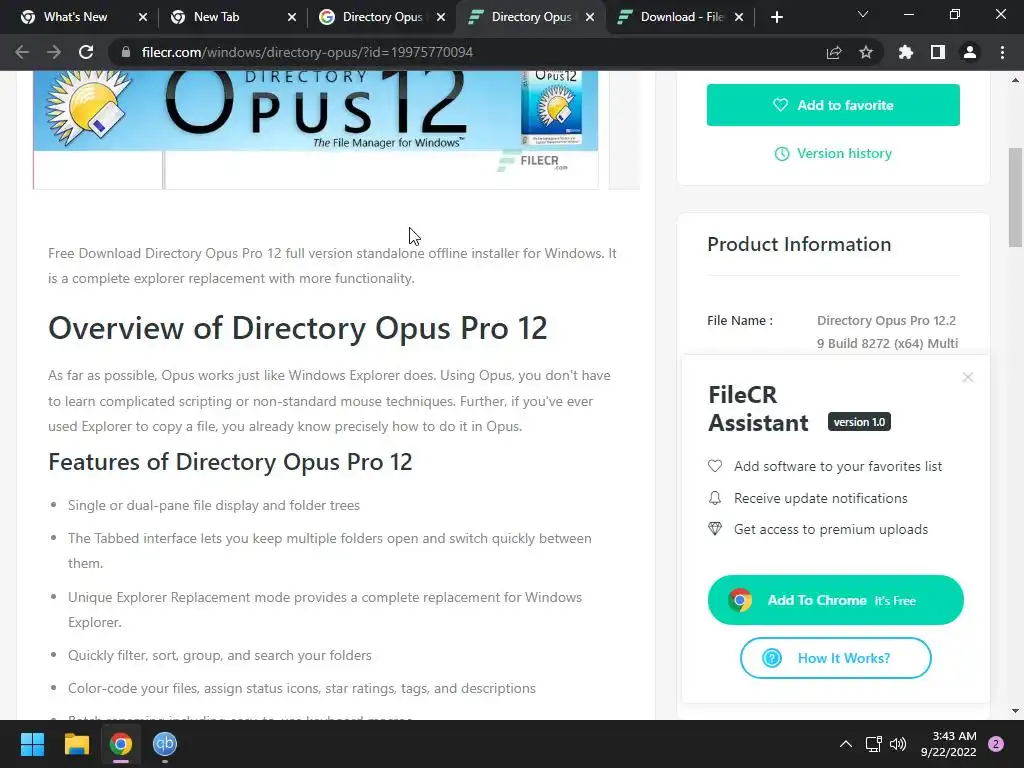Open the clock and calendar flyout
The height and width of the screenshot is (768, 1024).
click(949, 744)
